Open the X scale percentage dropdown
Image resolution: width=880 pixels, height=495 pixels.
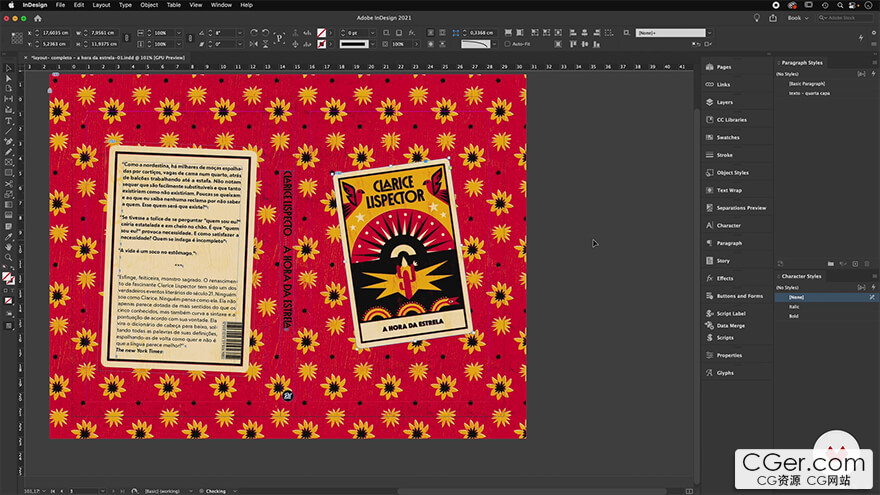[178, 33]
